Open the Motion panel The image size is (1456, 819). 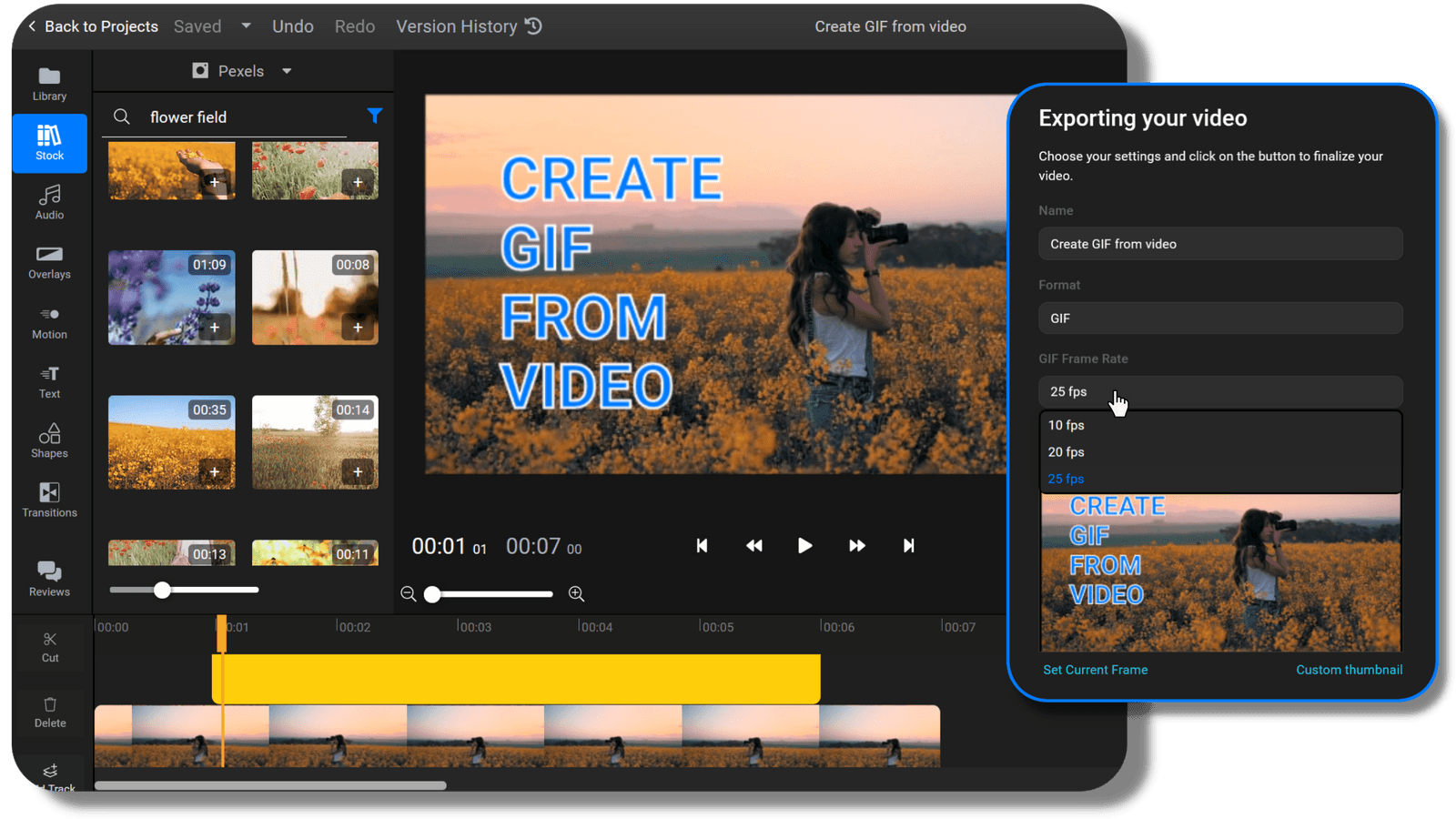(49, 323)
